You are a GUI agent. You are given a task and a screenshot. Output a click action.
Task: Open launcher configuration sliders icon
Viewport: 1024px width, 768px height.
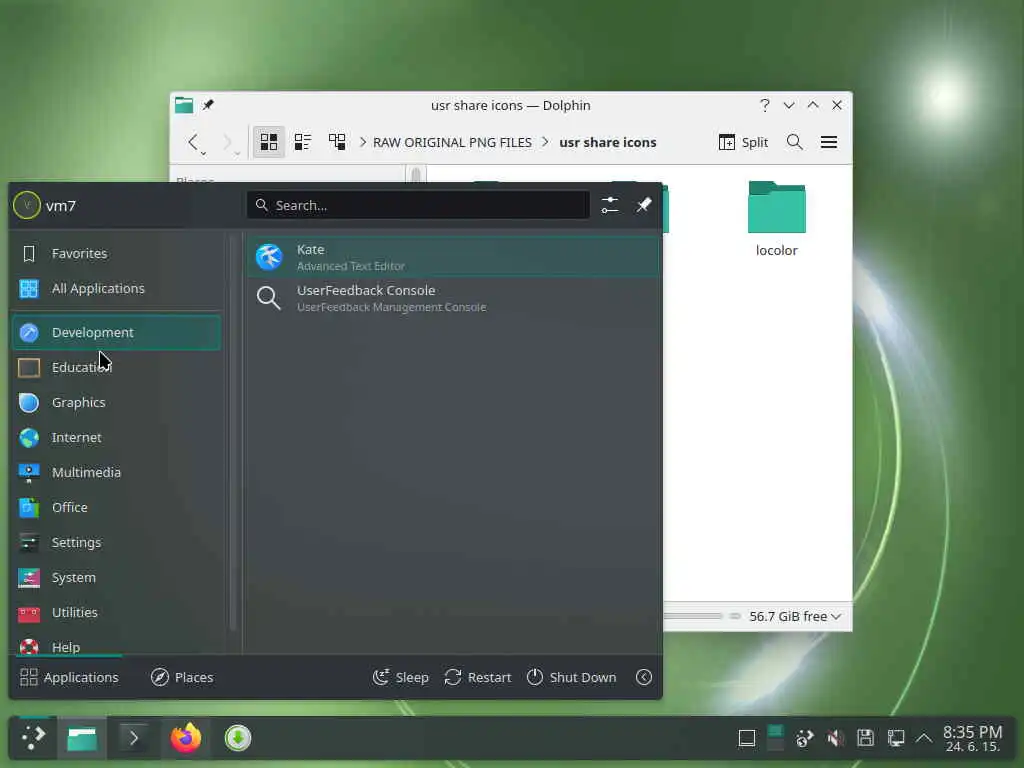[x=610, y=205]
